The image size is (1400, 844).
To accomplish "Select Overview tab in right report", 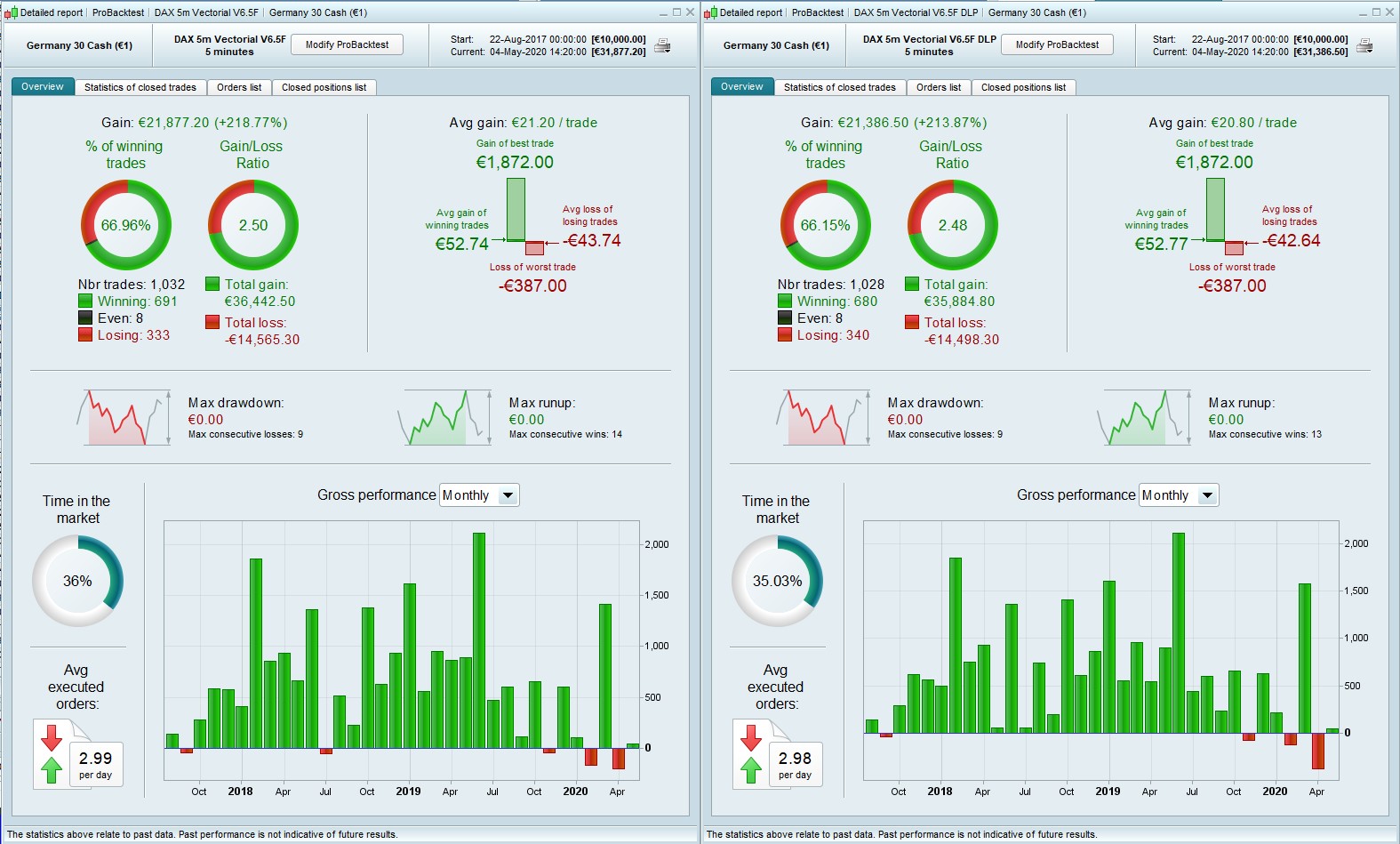I will [x=741, y=86].
